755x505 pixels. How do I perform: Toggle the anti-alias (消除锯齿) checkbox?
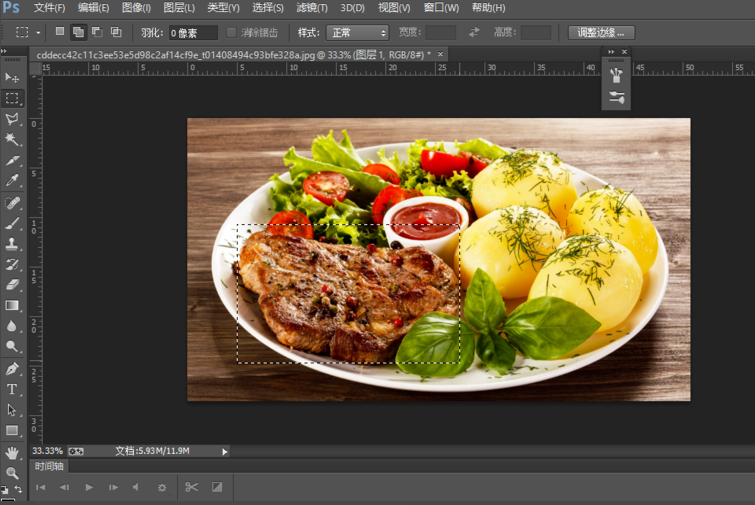pos(232,32)
